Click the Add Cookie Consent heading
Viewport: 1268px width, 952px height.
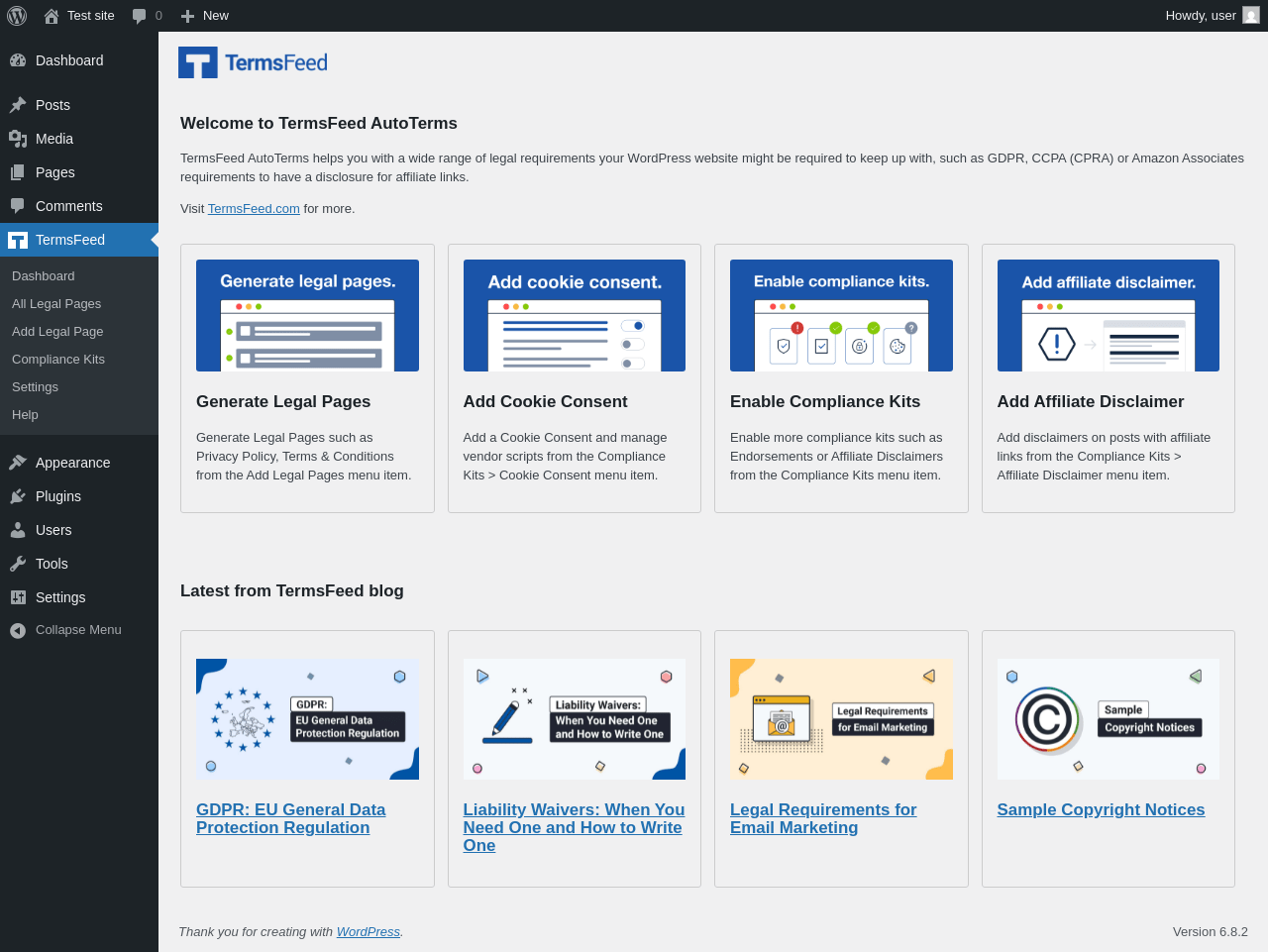[x=546, y=401]
